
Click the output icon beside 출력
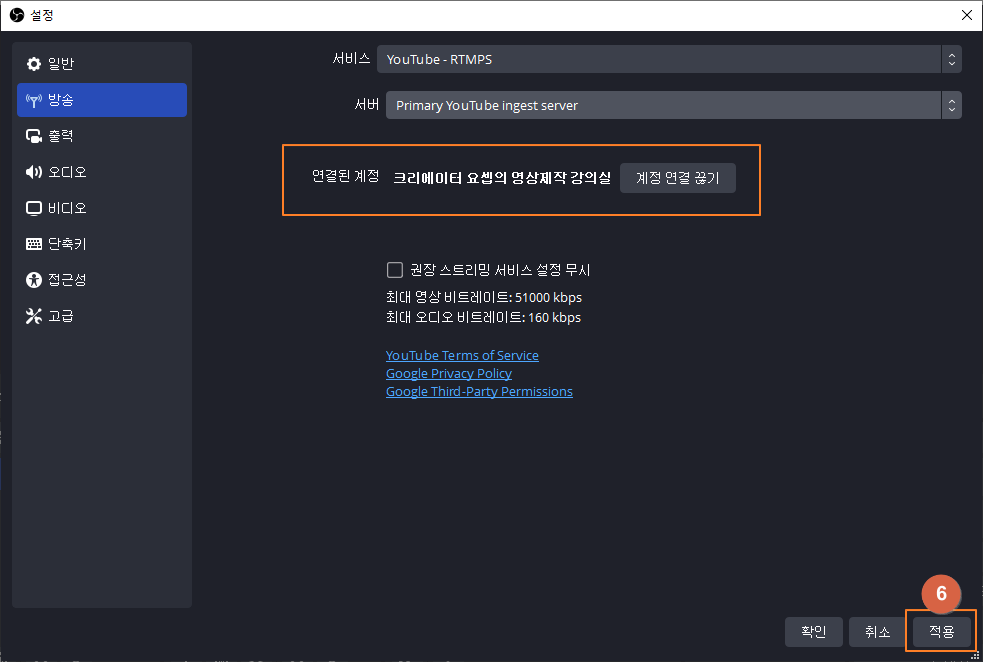[x=33, y=136]
